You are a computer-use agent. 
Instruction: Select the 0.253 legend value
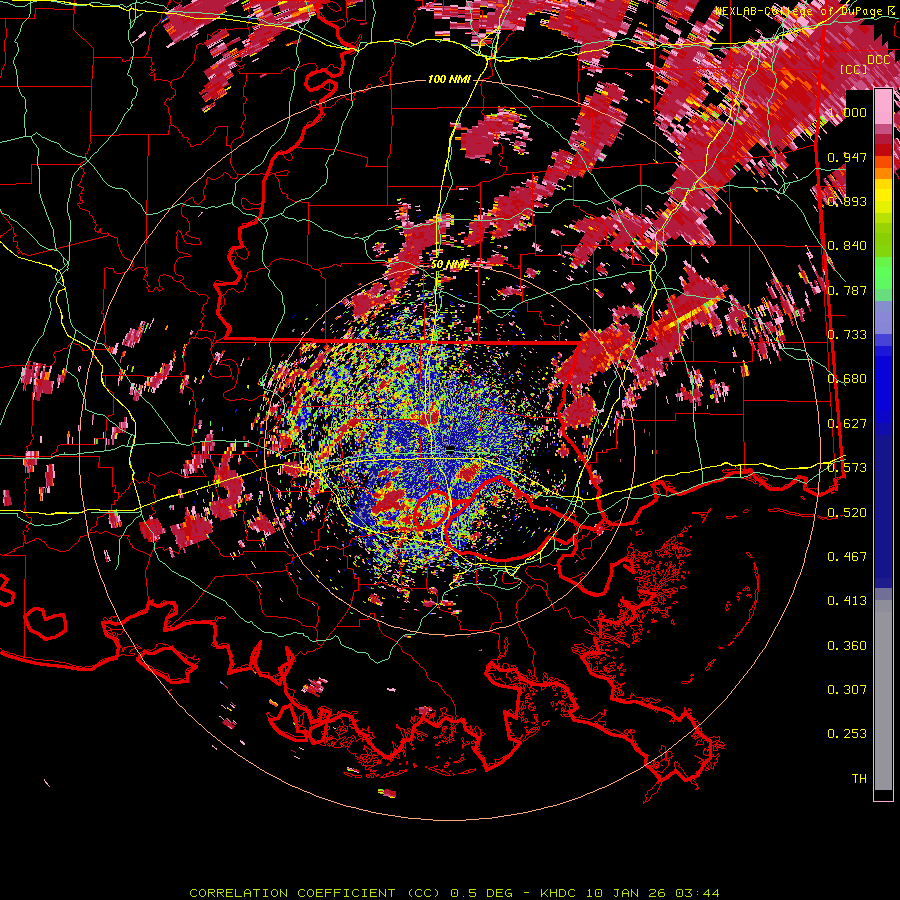[847, 734]
